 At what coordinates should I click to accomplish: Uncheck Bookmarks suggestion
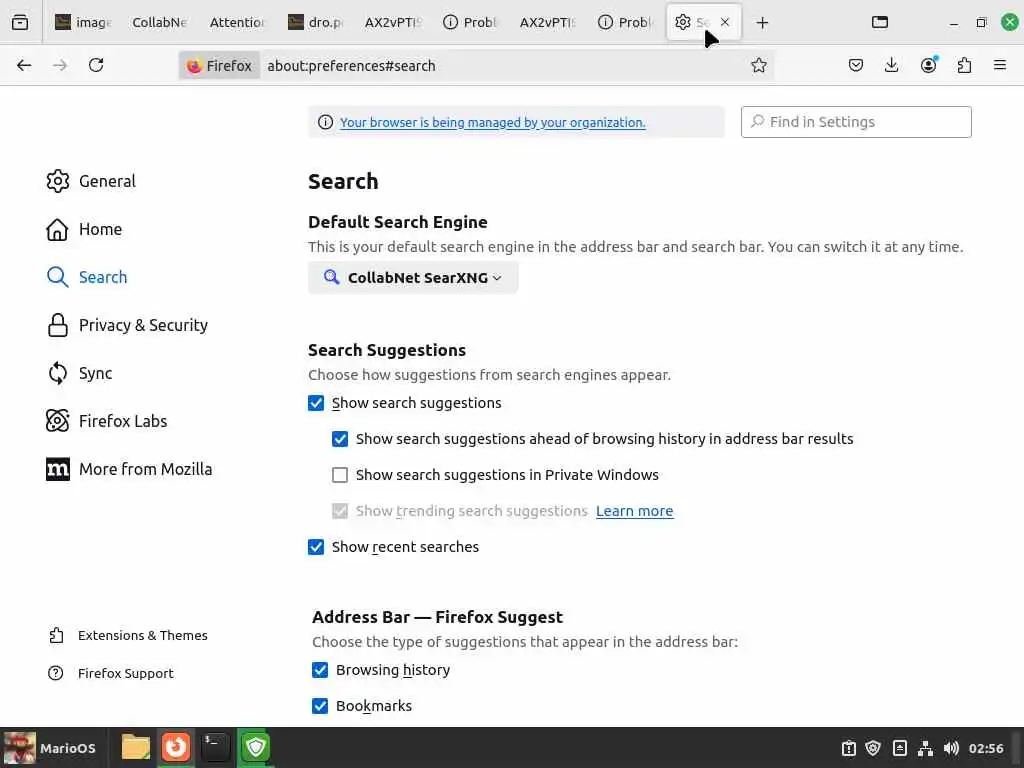(320, 706)
